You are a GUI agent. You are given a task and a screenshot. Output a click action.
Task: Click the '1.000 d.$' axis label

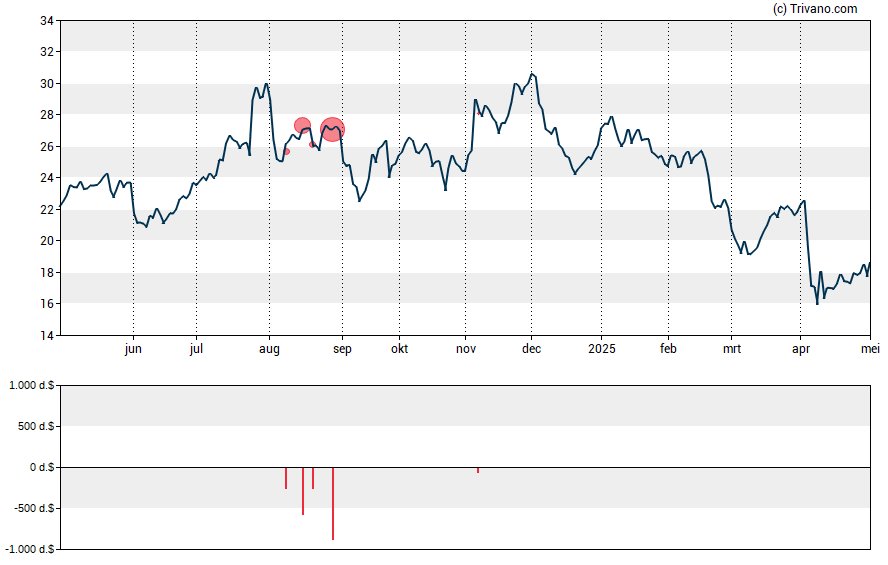coord(32,386)
